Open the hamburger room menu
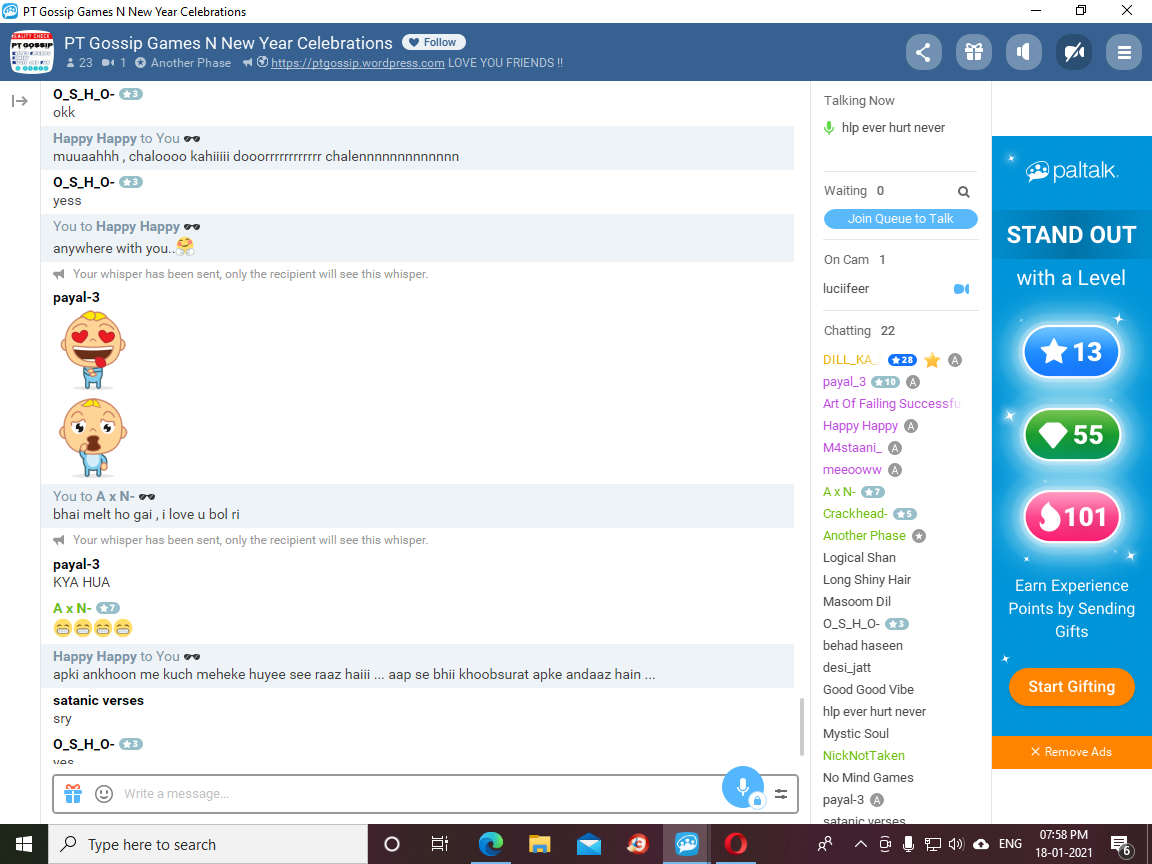Image resolution: width=1152 pixels, height=864 pixels. [x=1123, y=52]
